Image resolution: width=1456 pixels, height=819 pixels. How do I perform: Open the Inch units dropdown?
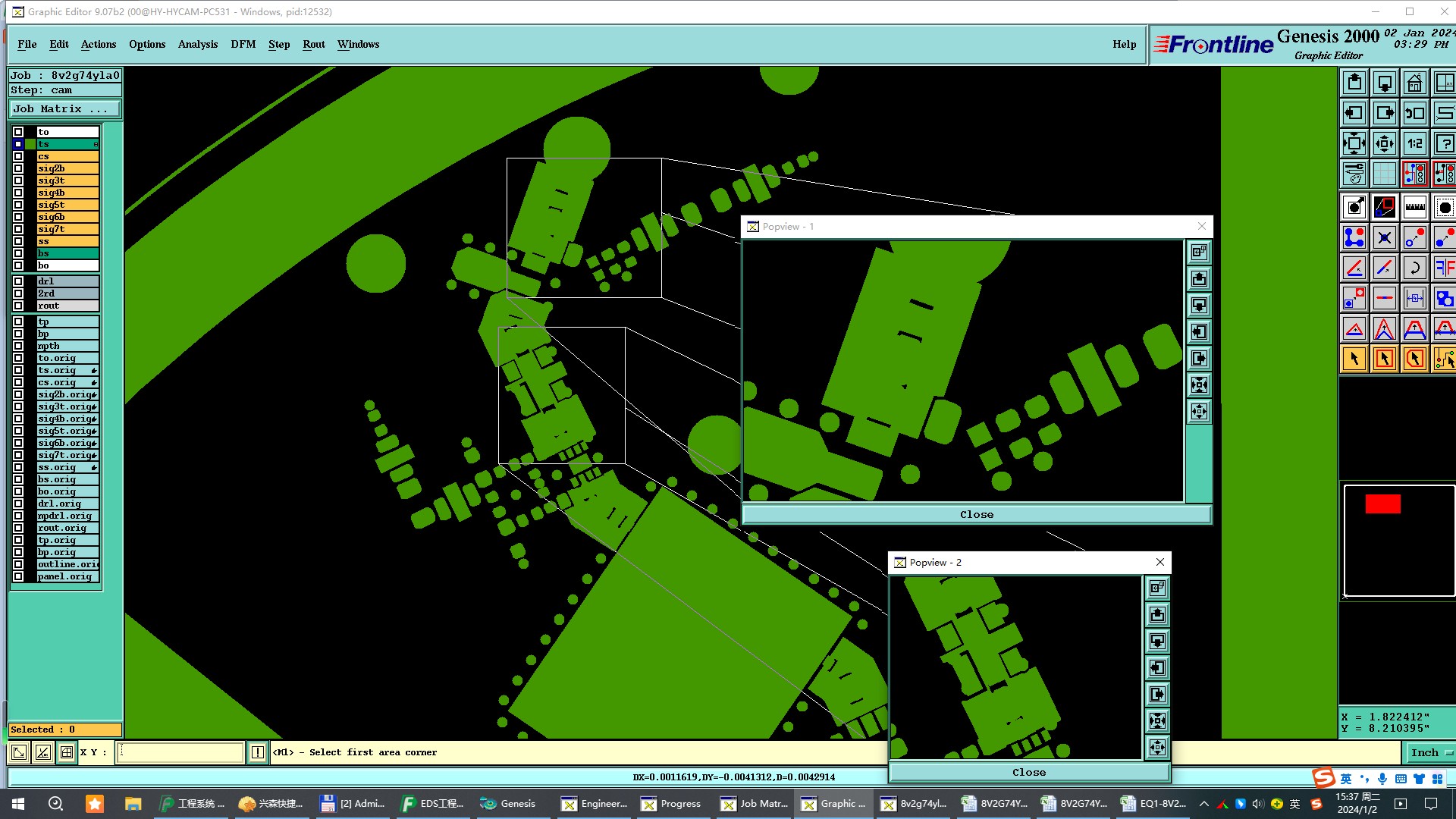click(1430, 752)
